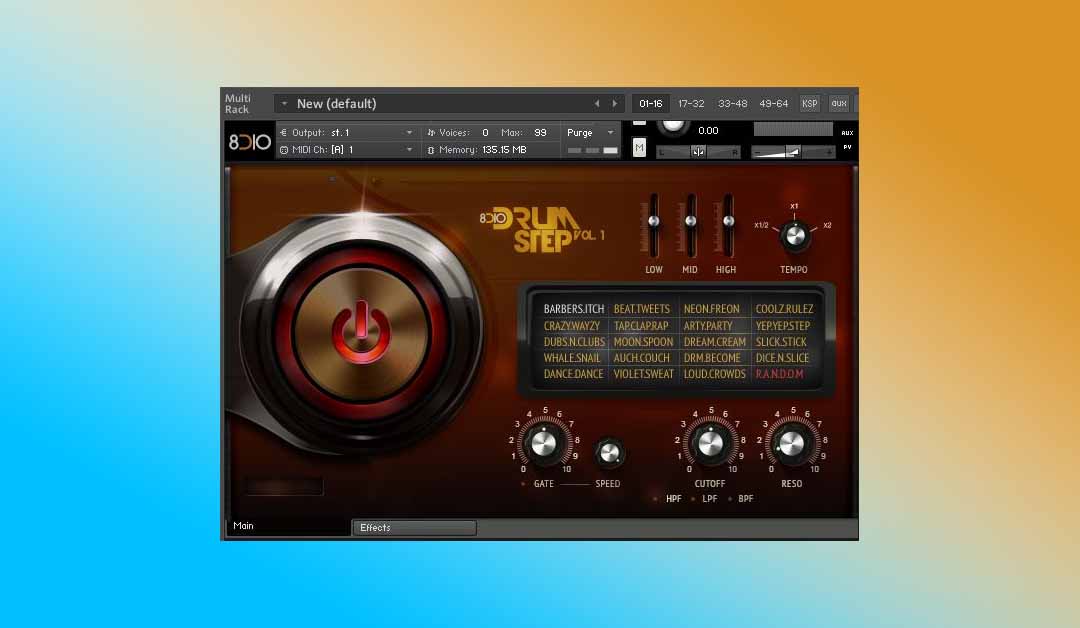Image resolution: width=1080 pixels, height=628 pixels.
Task: Click the Output routing icon
Action: (x=283, y=132)
